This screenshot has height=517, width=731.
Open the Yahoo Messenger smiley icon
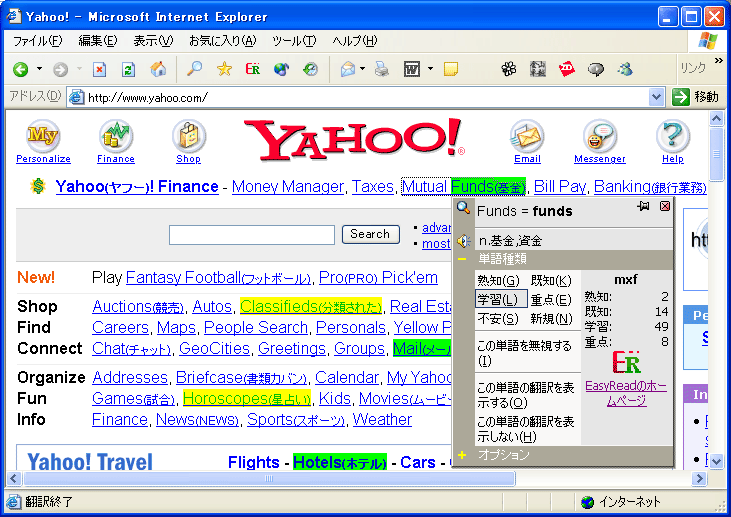(600, 136)
